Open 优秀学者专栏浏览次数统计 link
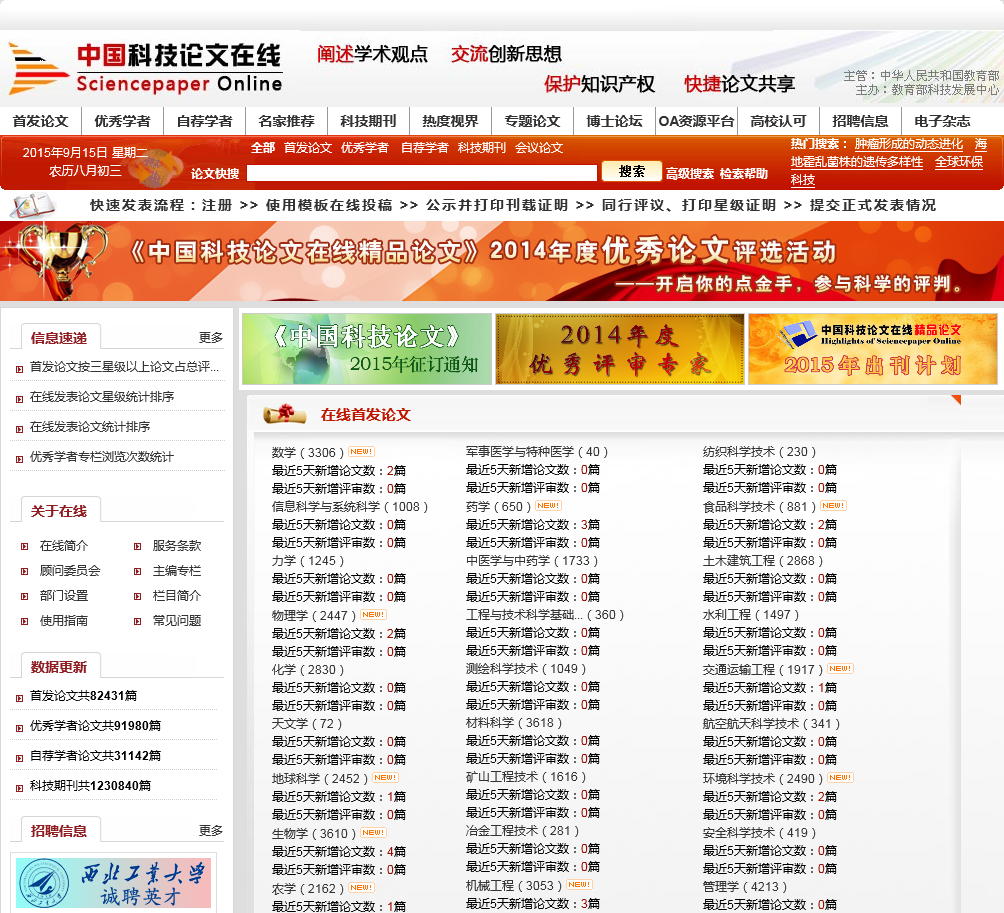The width and height of the screenshot is (1004, 913). click(102, 456)
